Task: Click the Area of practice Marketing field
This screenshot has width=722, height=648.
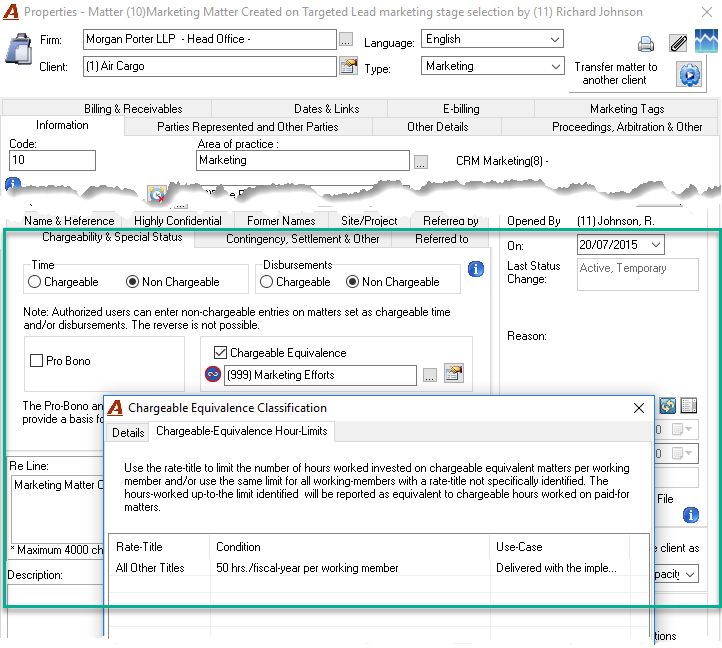Action: tap(303, 160)
